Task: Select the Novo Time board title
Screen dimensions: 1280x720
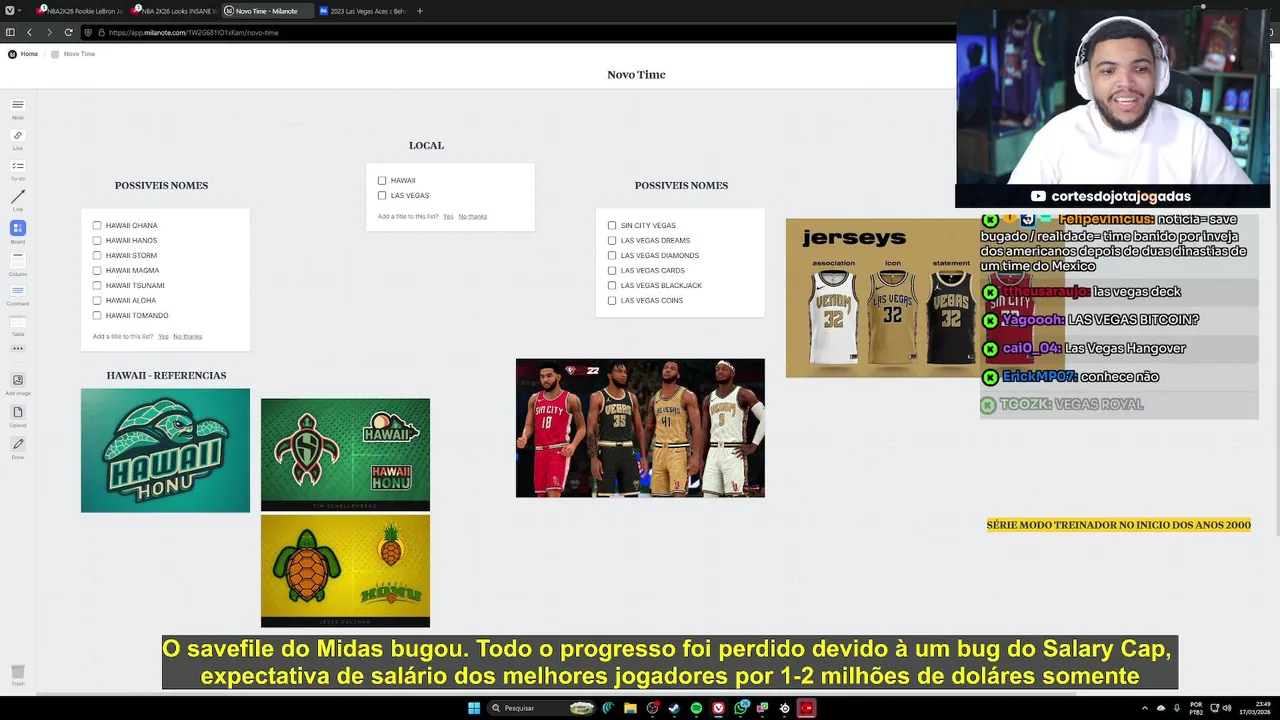Action: pos(636,75)
